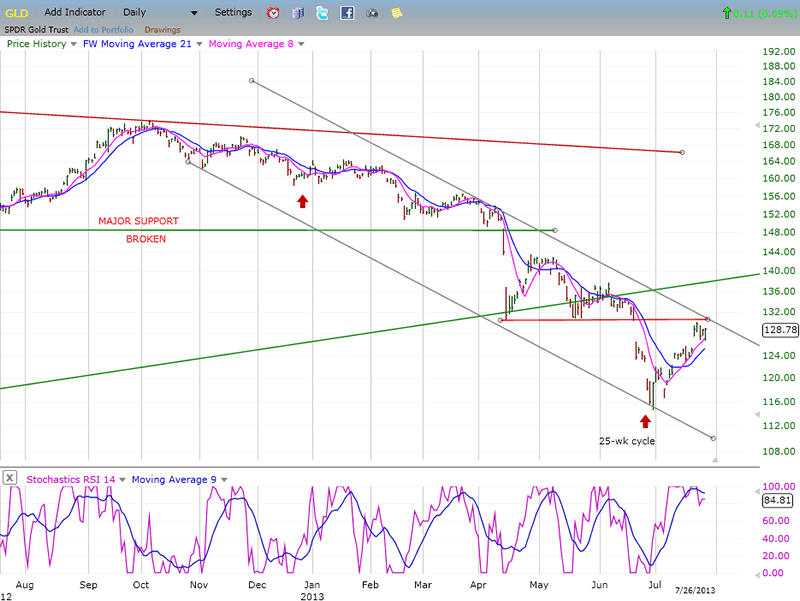Click the stacked documents icon in toolbar
Screen dimensions: 800x601
coord(298,13)
